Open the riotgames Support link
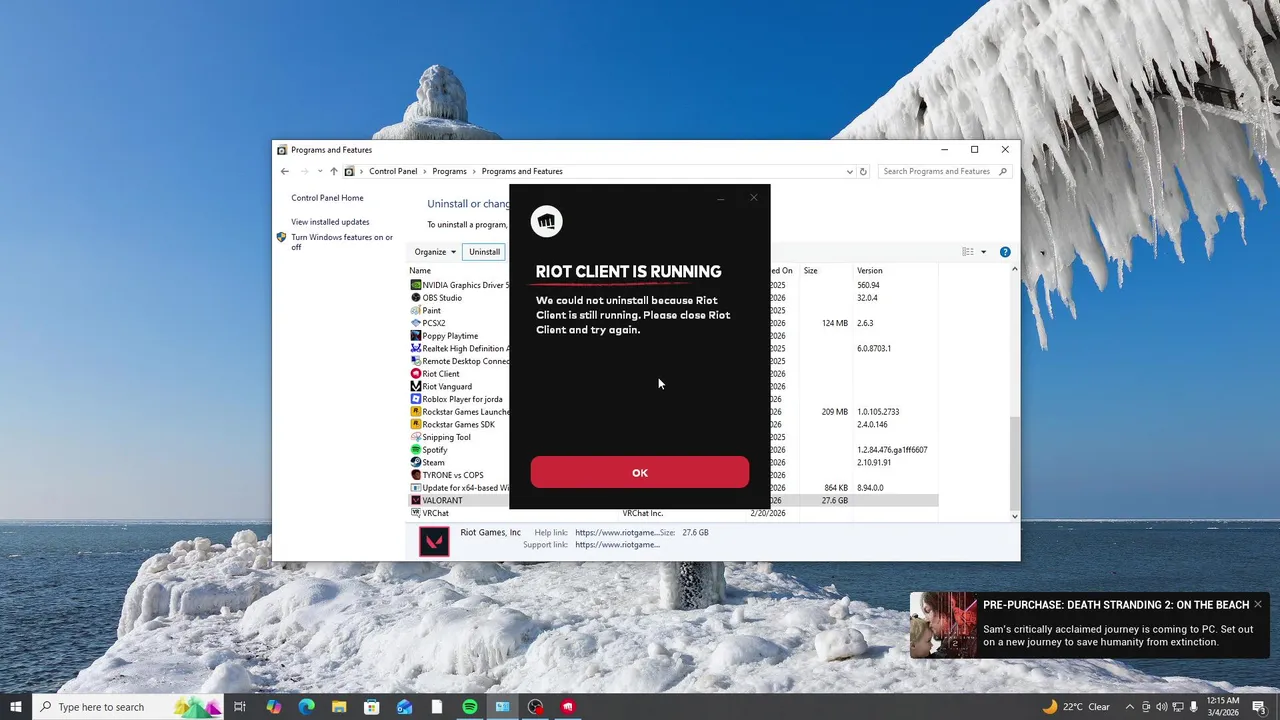The image size is (1280, 720). [617, 545]
